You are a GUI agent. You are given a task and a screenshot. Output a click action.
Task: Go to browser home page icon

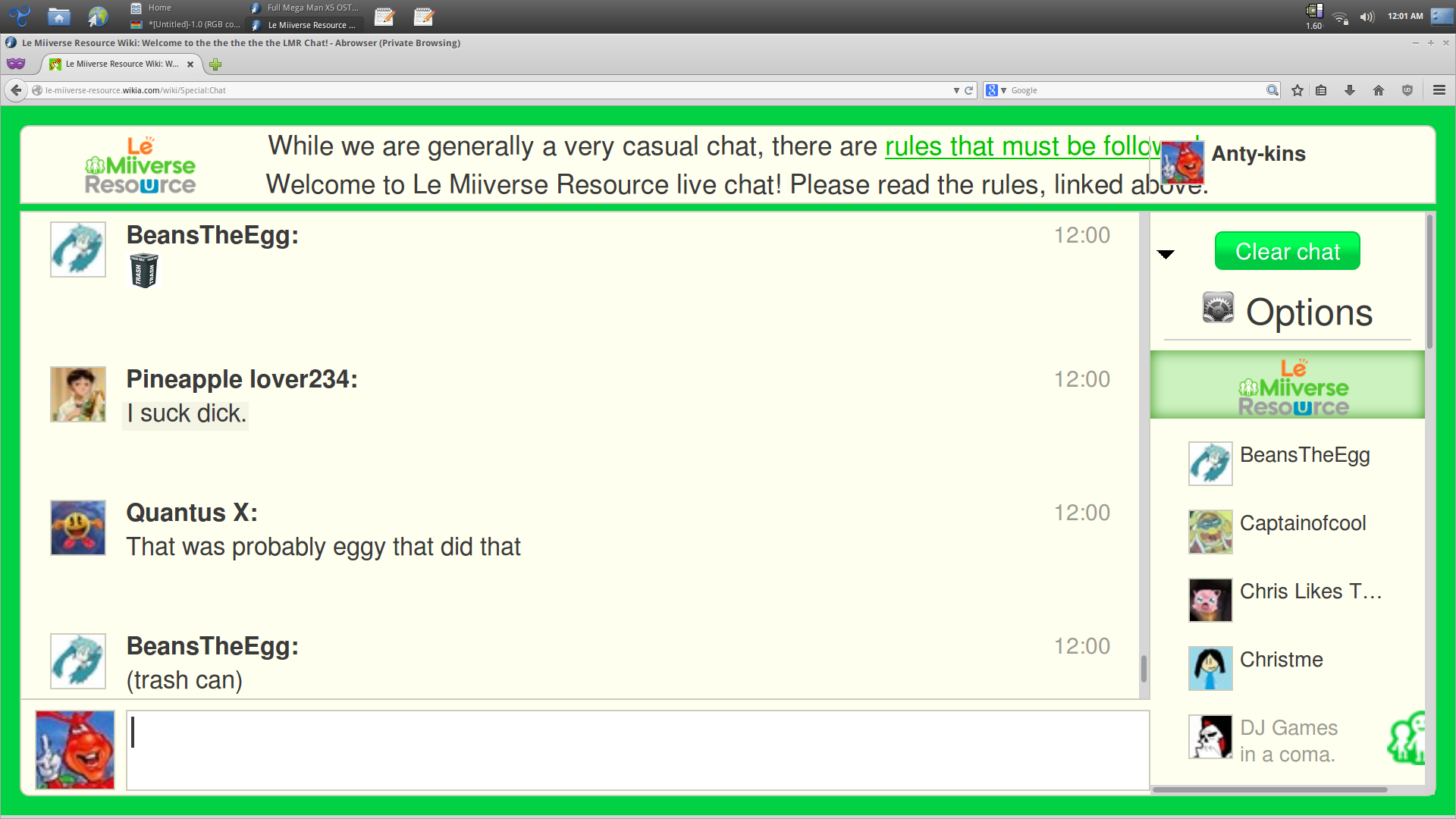click(1379, 90)
